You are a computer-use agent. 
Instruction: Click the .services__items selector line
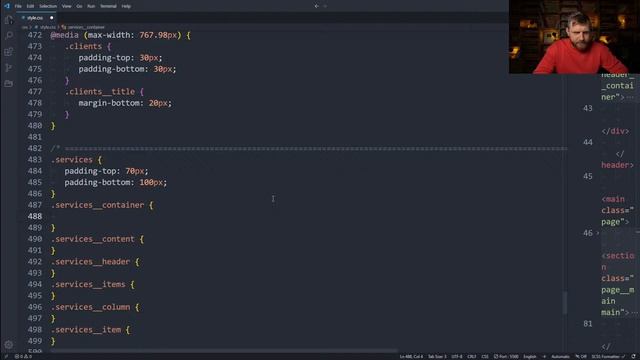tap(88, 284)
